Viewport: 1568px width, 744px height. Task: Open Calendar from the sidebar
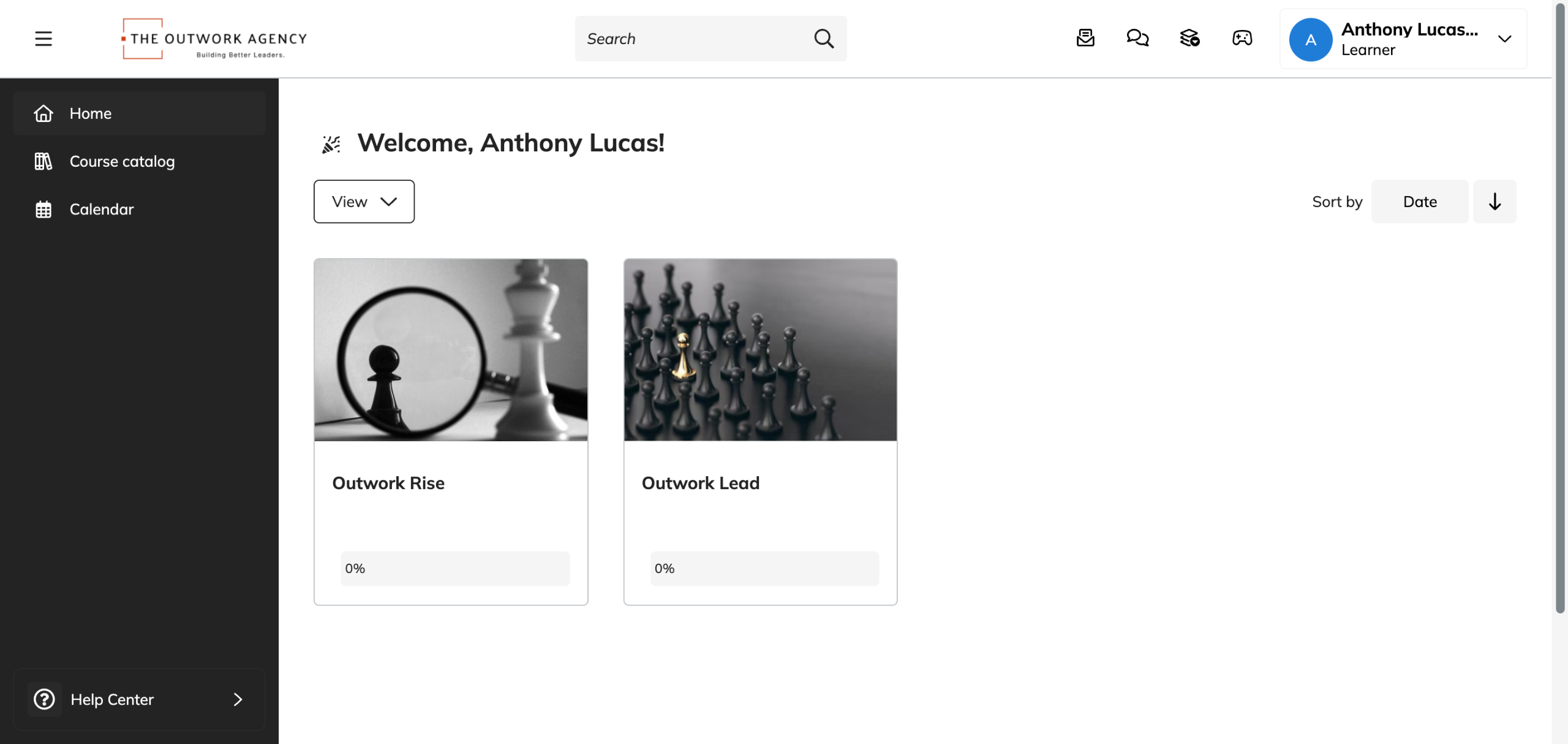(x=101, y=210)
